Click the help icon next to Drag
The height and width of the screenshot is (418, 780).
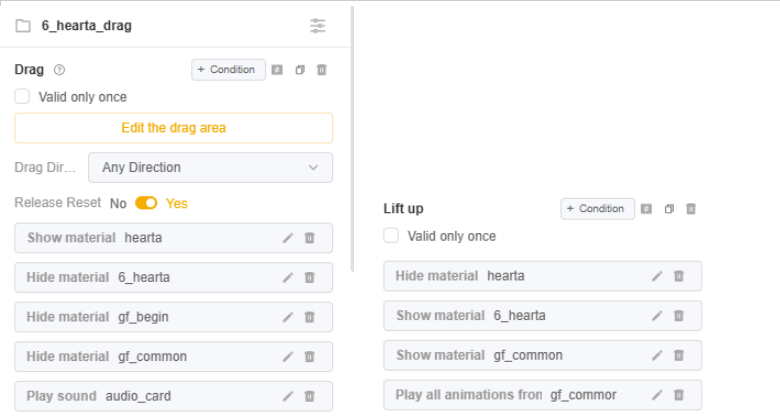pyautogui.click(x=59, y=70)
